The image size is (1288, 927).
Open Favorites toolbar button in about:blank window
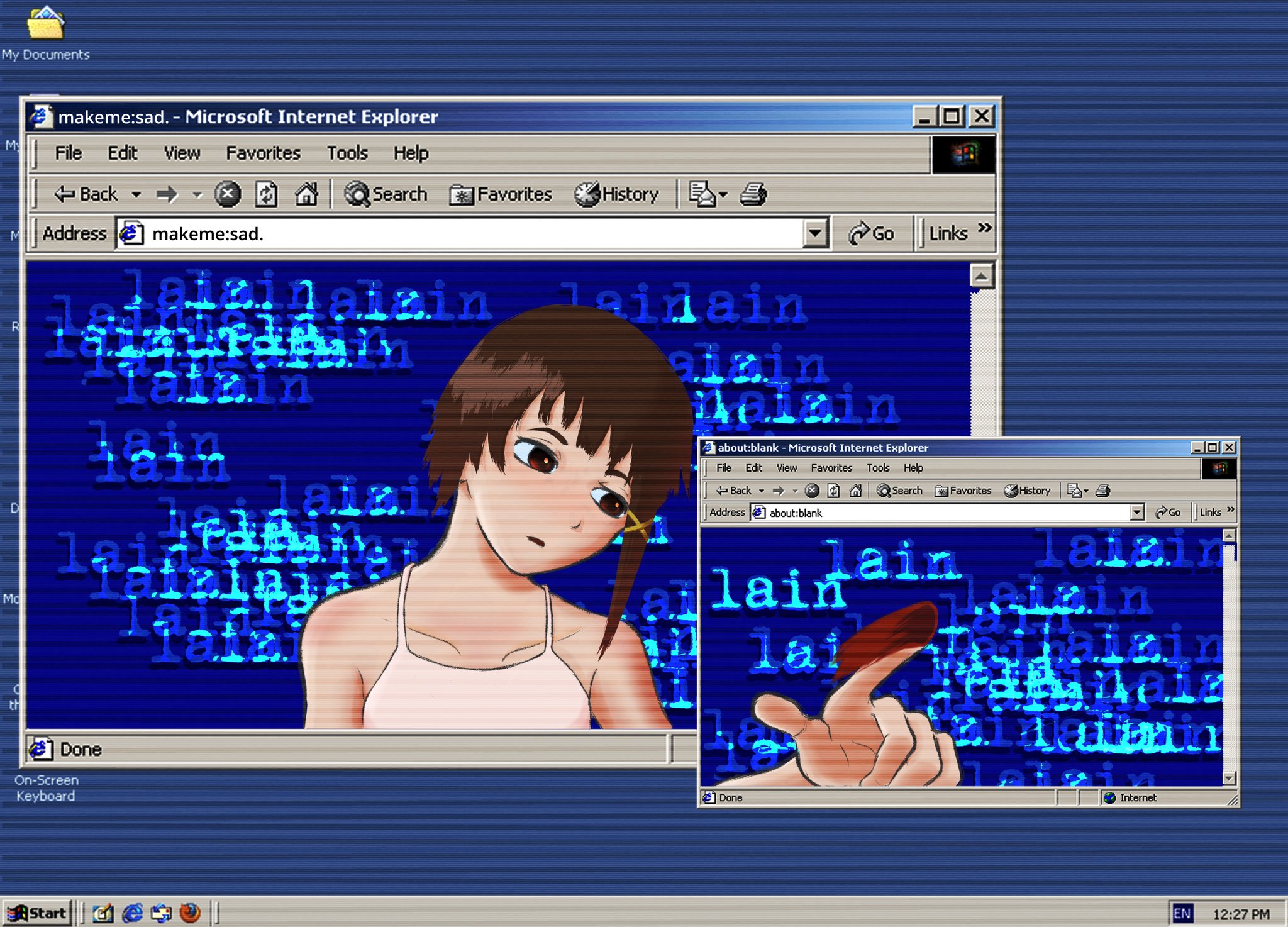[963, 491]
